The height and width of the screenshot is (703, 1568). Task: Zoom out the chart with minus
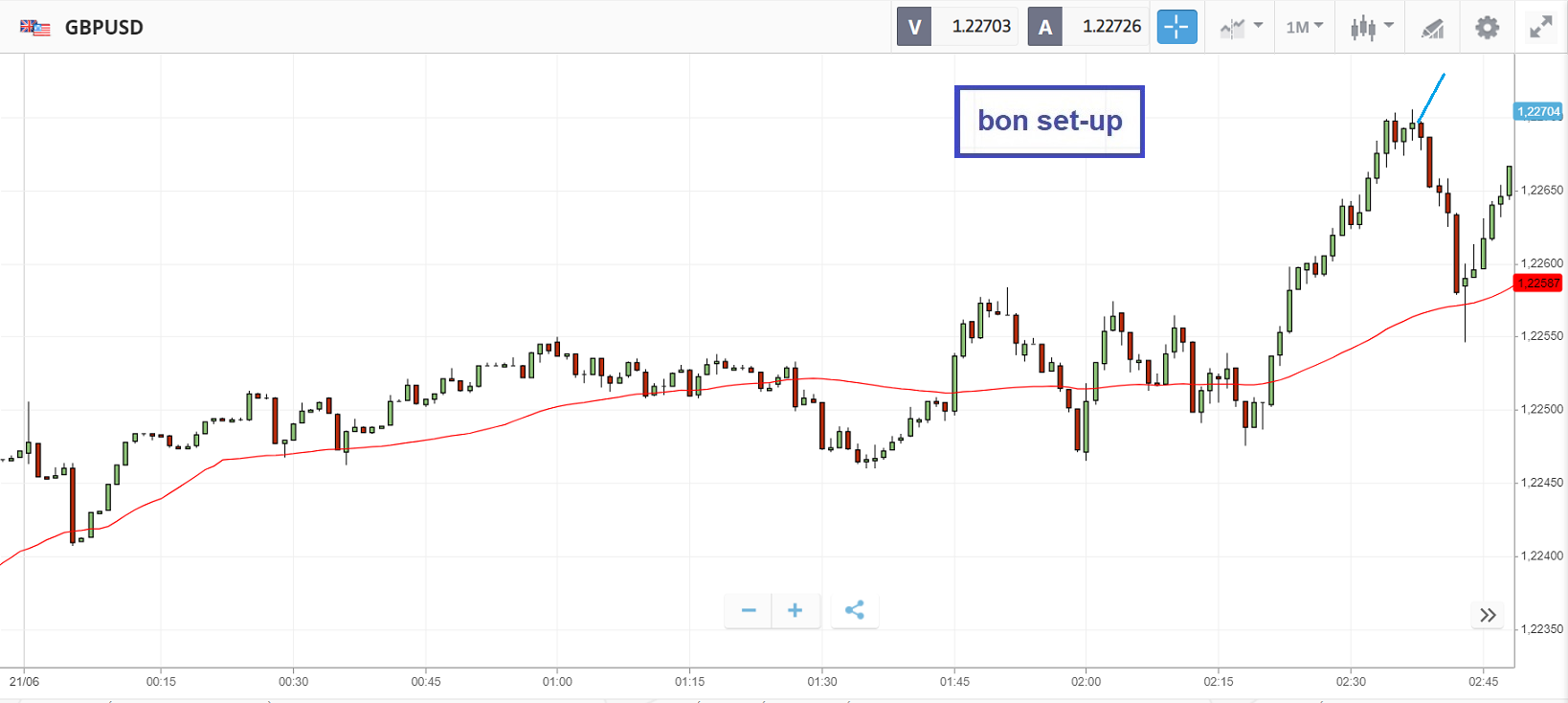[x=749, y=610]
